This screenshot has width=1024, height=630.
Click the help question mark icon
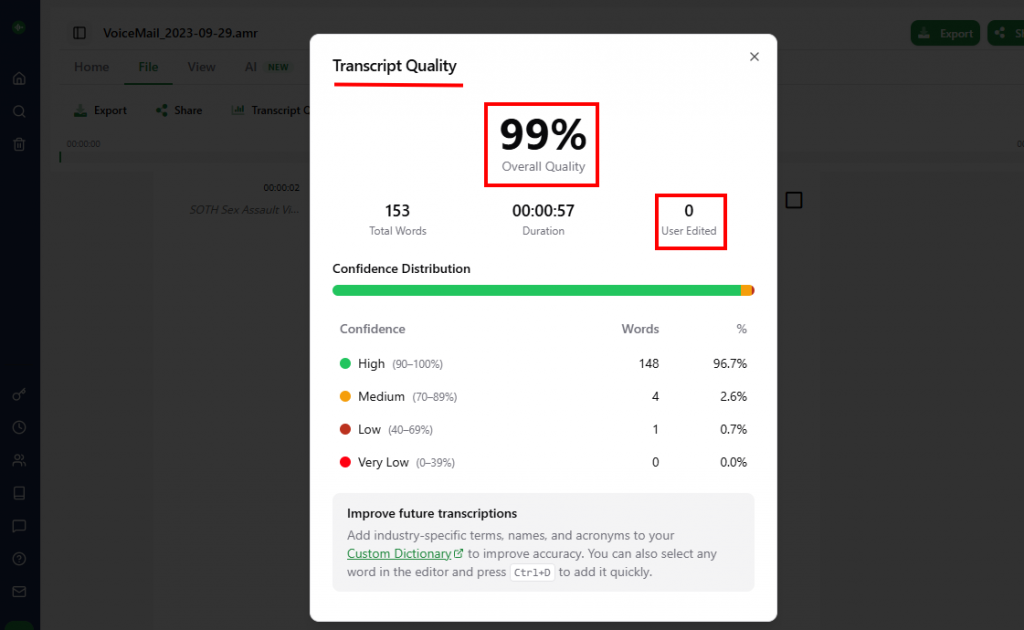coord(19,558)
